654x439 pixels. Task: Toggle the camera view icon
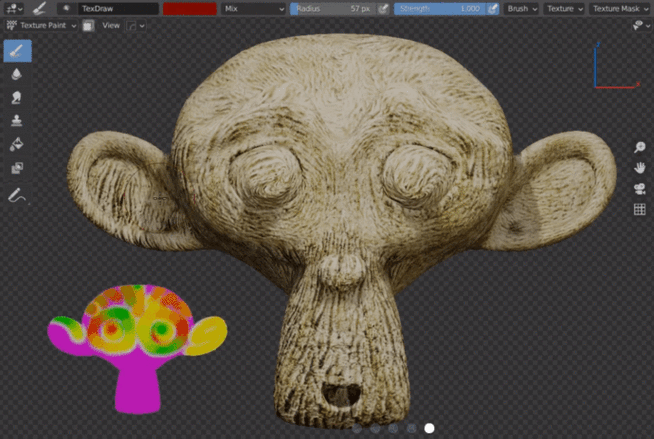639,188
